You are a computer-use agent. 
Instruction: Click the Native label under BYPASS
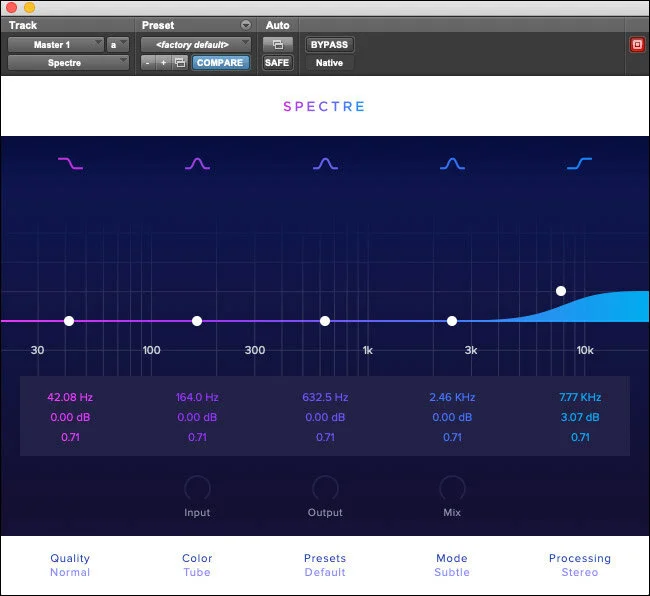click(330, 63)
